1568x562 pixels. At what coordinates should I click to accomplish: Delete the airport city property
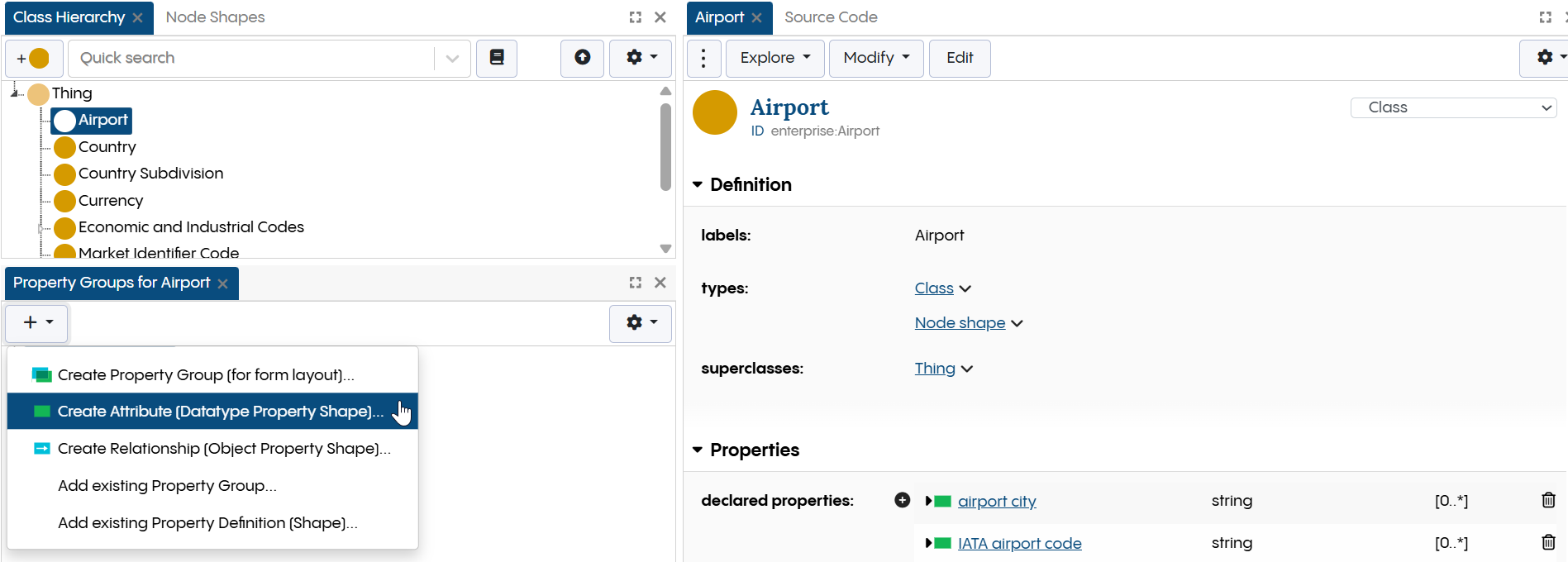(x=1548, y=500)
